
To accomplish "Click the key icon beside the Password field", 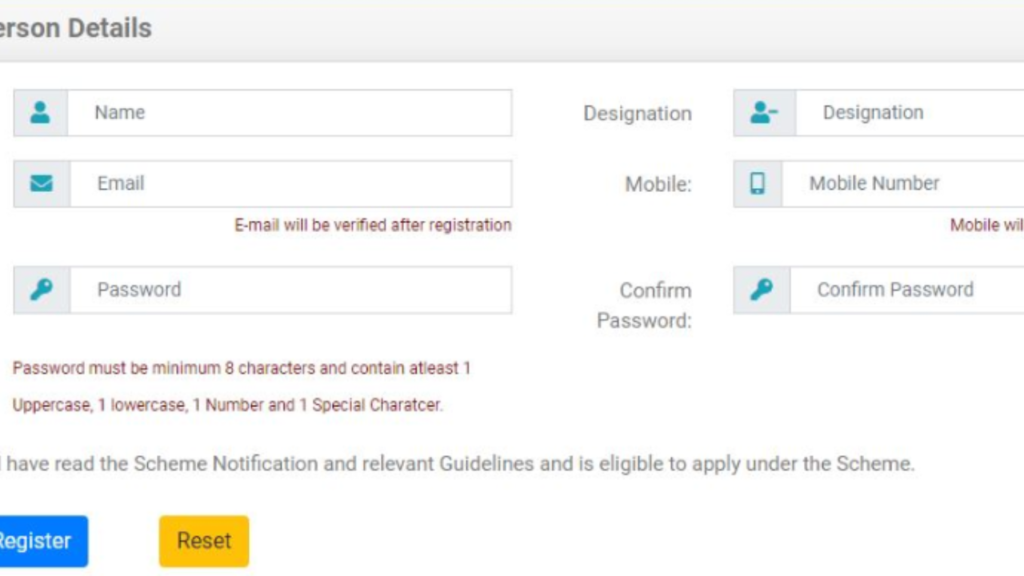I will pyautogui.click(x=41, y=290).
